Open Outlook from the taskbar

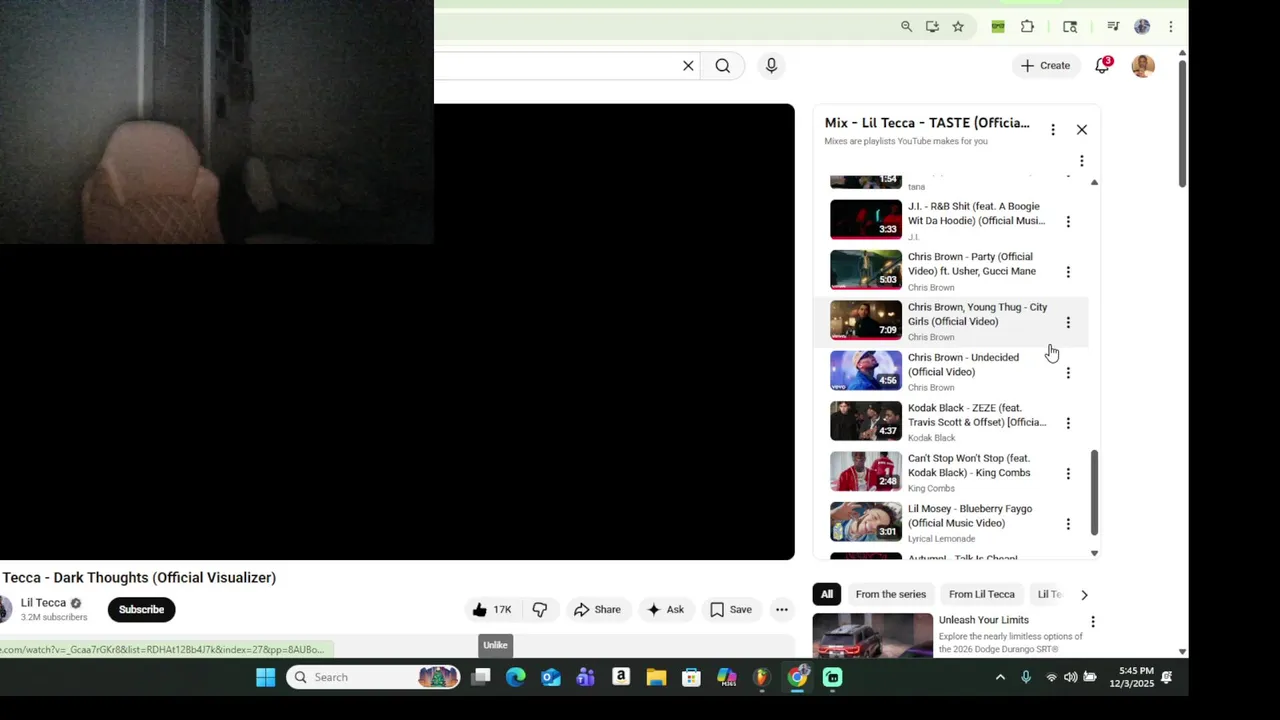coord(551,677)
